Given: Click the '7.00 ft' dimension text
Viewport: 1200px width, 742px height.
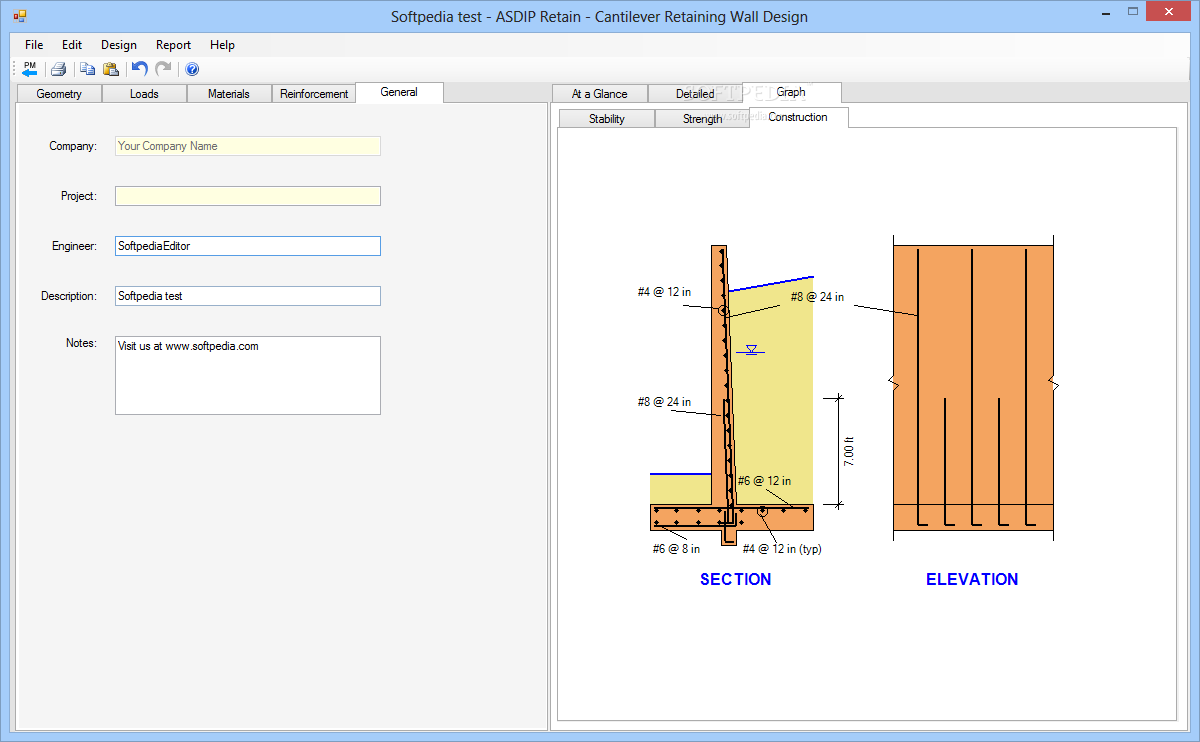Looking at the screenshot, I should 849,452.
